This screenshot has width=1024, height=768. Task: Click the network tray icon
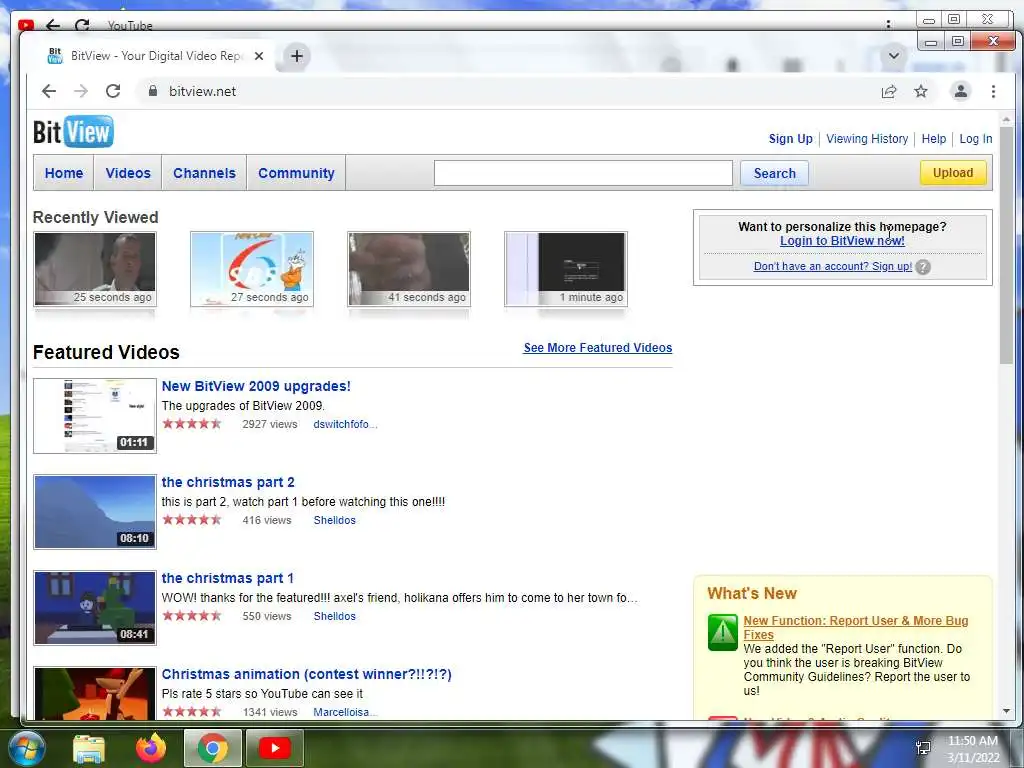(x=923, y=748)
